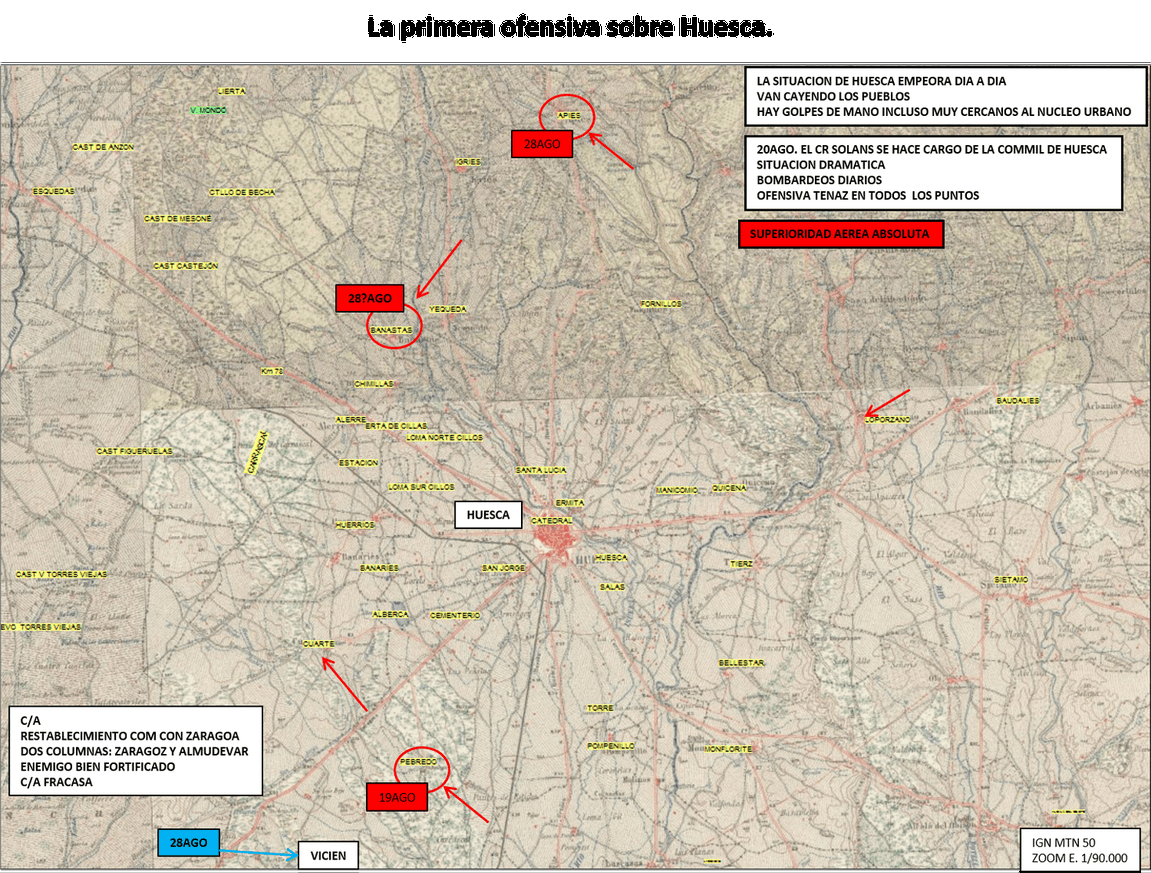
Task: Click the YEQUEDA label
Action: pyautogui.click(x=448, y=309)
